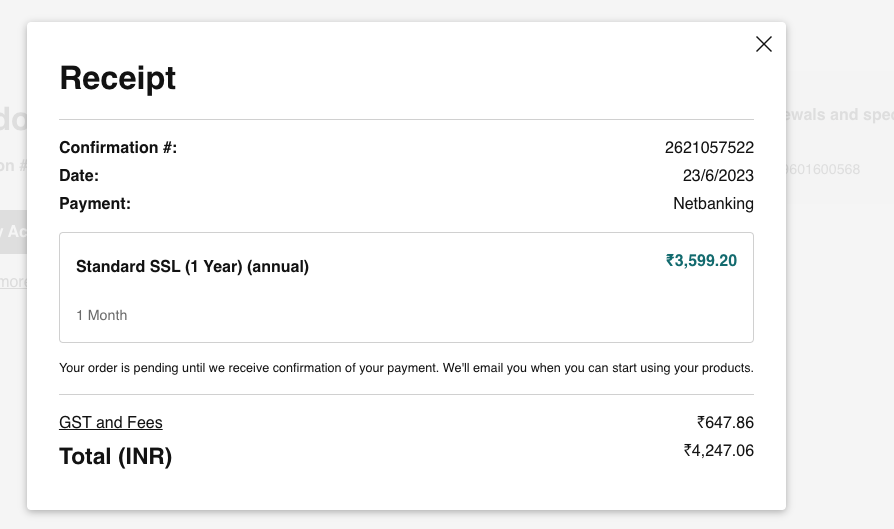Click the Total (INR) label
The height and width of the screenshot is (529, 894).
click(x=116, y=457)
